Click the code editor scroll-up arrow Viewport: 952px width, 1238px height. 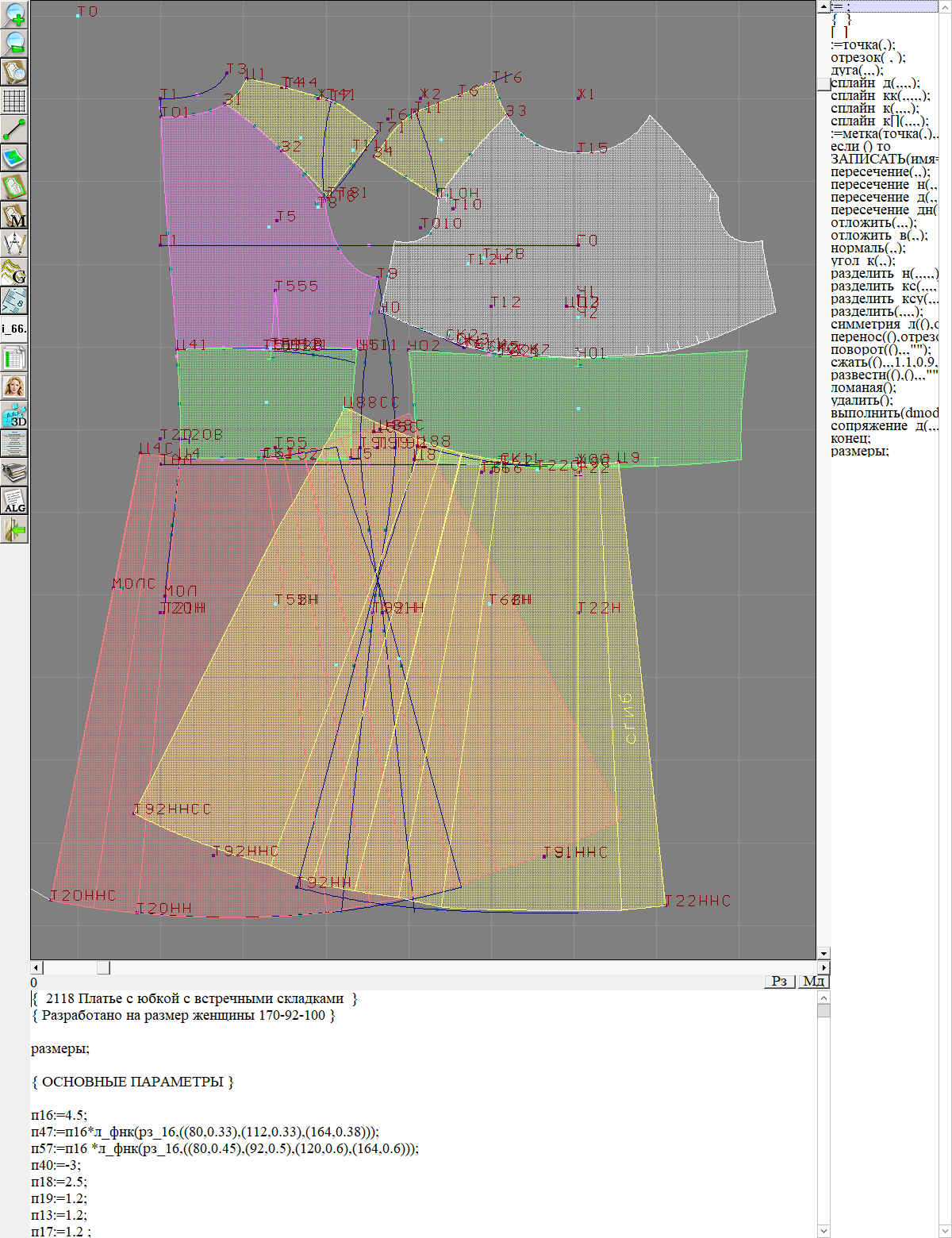pos(823,998)
